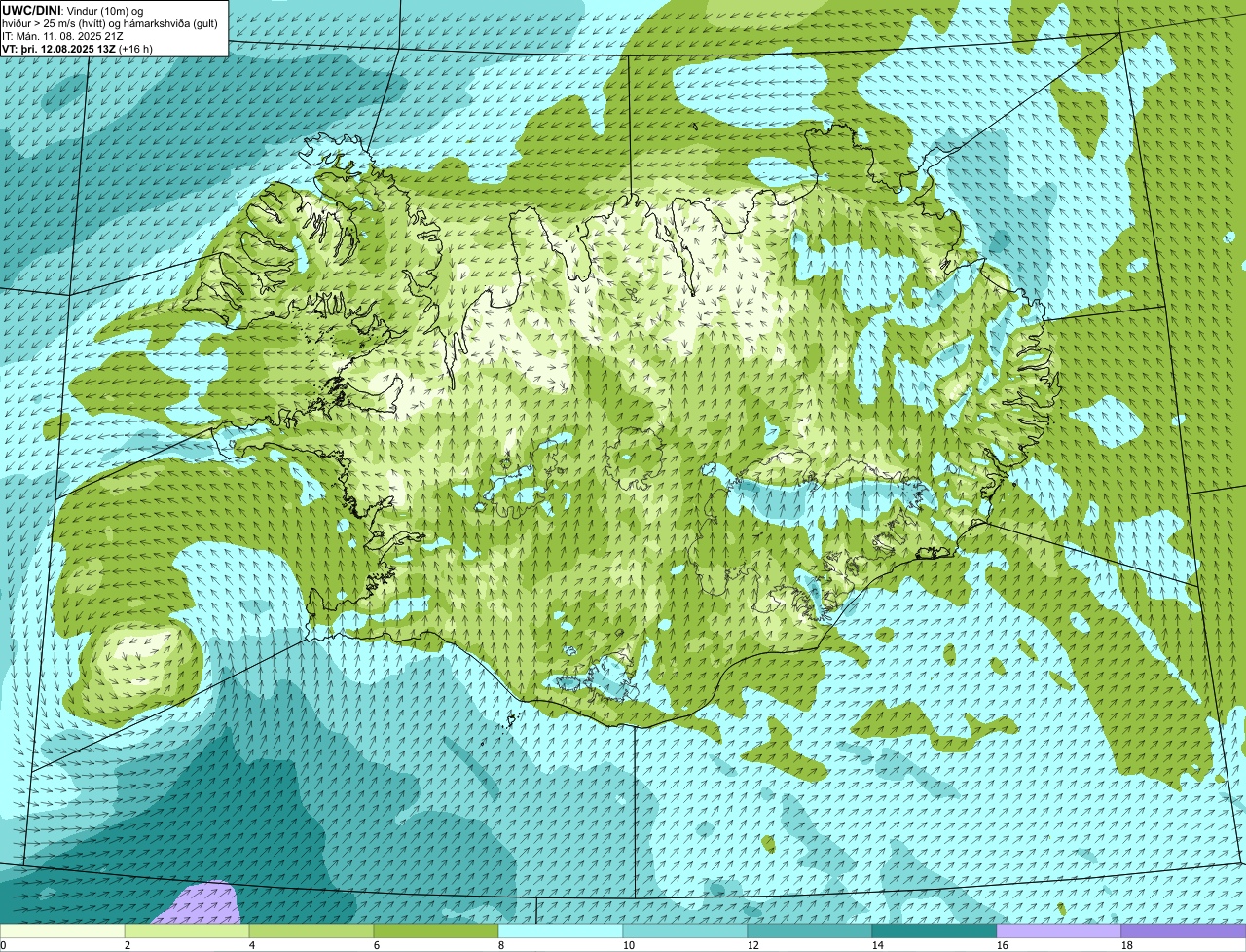The width and height of the screenshot is (1246, 952).
Task: Click the light purple 16–18 legend swatch
Action: coord(1059,931)
